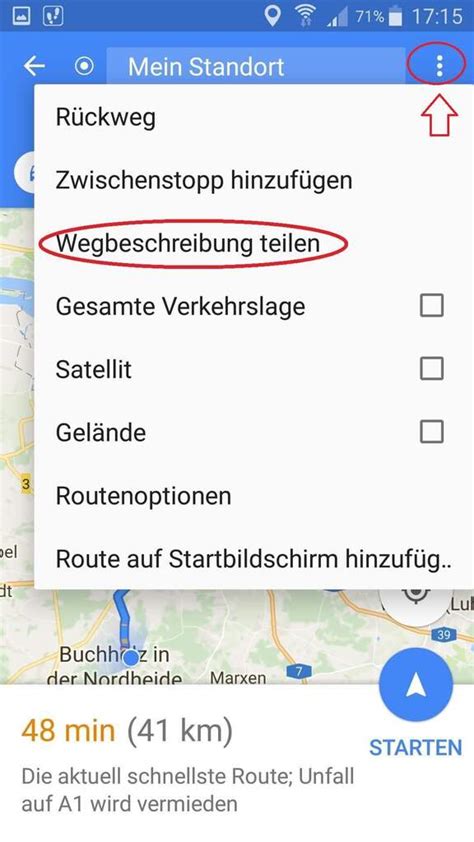474x842 pixels.
Task: Tap the back arrow in header
Action: pos(34,67)
